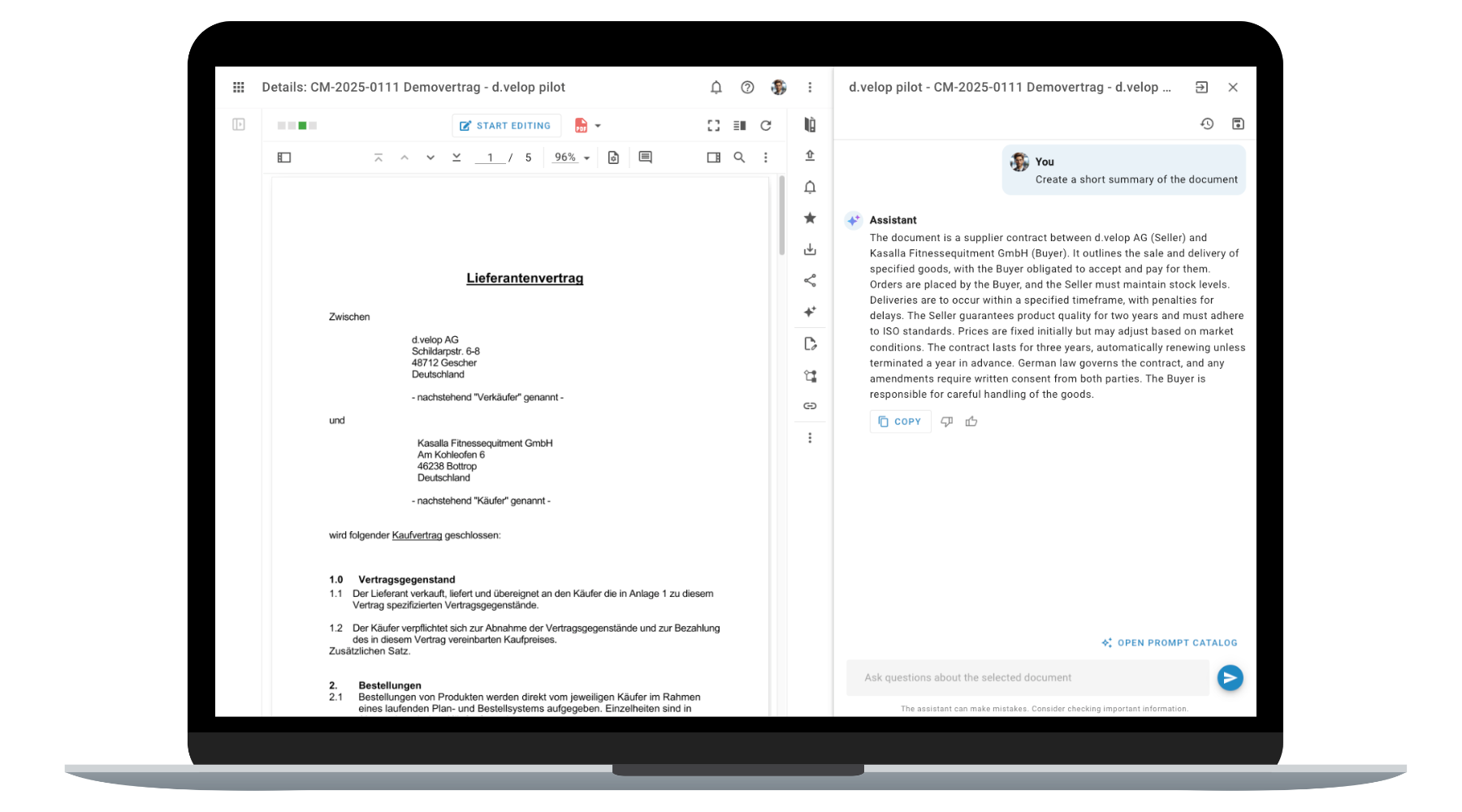Open the apps grid menu
The width and height of the screenshot is (1462, 812).
tap(239, 88)
